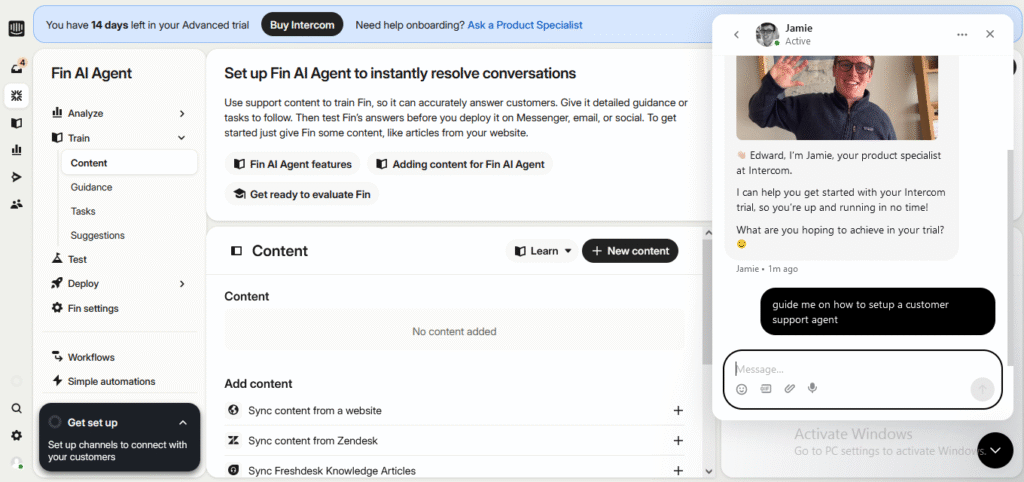Click plus icon for Sync content from a website
This screenshot has width=1024, height=482.
click(678, 411)
